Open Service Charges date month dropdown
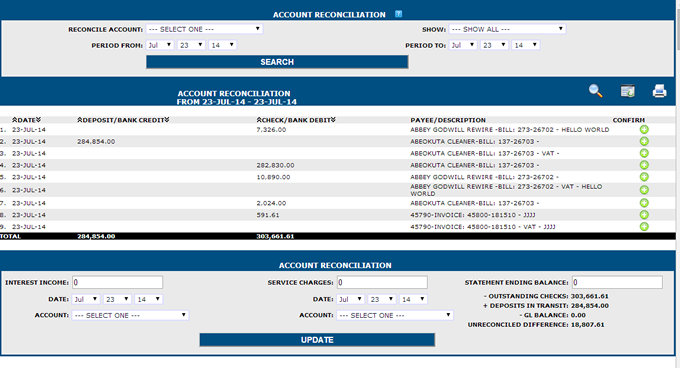Viewport: 680px width, 368px height. (x=351, y=299)
